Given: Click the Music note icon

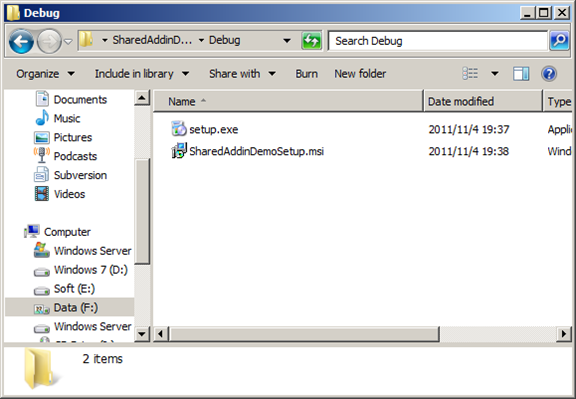Looking at the screenshot, I should click(x=42, y=118).
